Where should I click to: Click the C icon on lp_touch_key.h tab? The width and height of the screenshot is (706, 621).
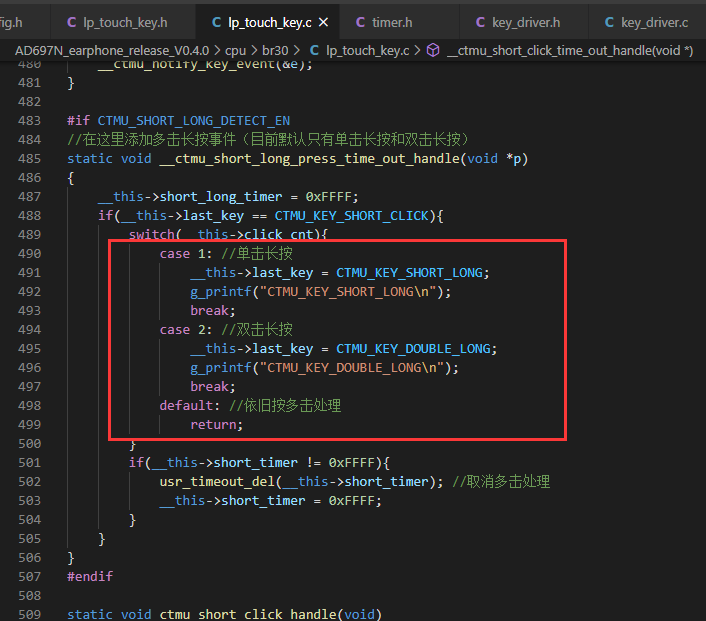pyautogui.click(x=71, y=22)
